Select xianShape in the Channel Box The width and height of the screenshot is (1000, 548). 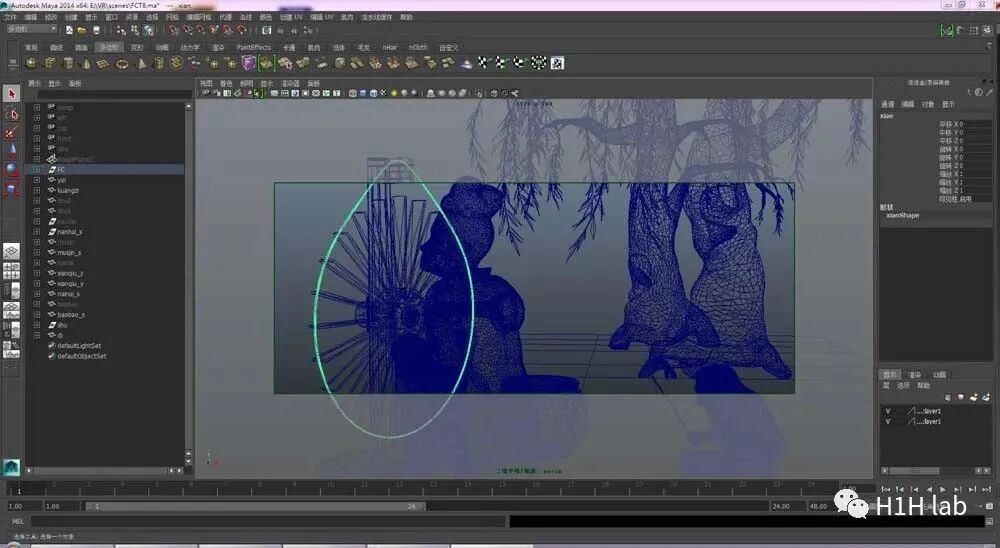902,216
